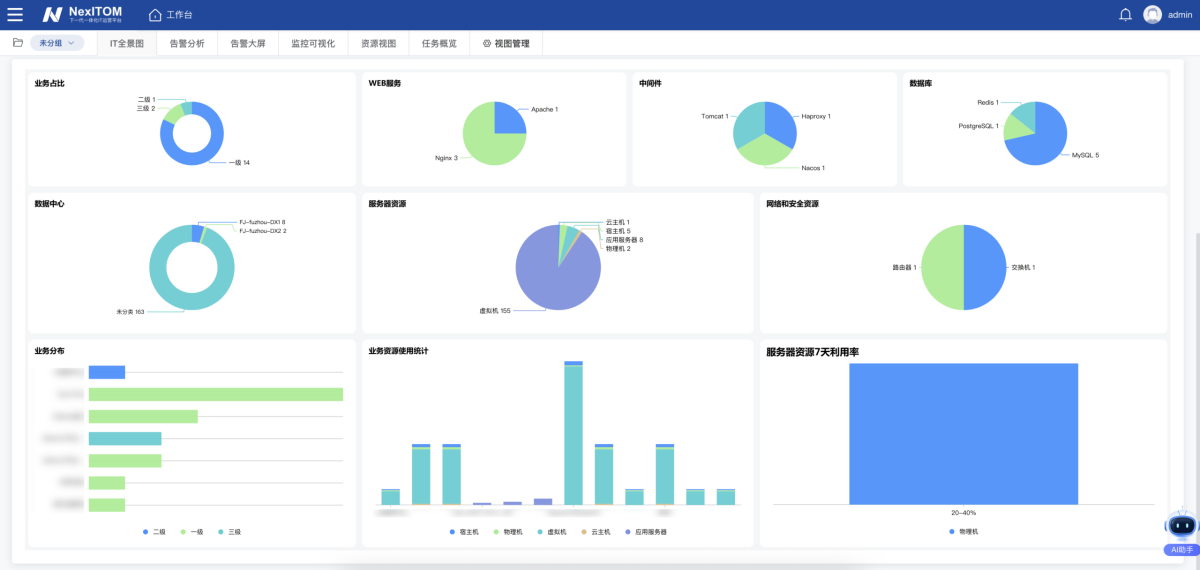The height and width of the screenshot is (570, 1200).
Task: Toggle 一级 legend in 业务分布
Action: coord(191,532)
